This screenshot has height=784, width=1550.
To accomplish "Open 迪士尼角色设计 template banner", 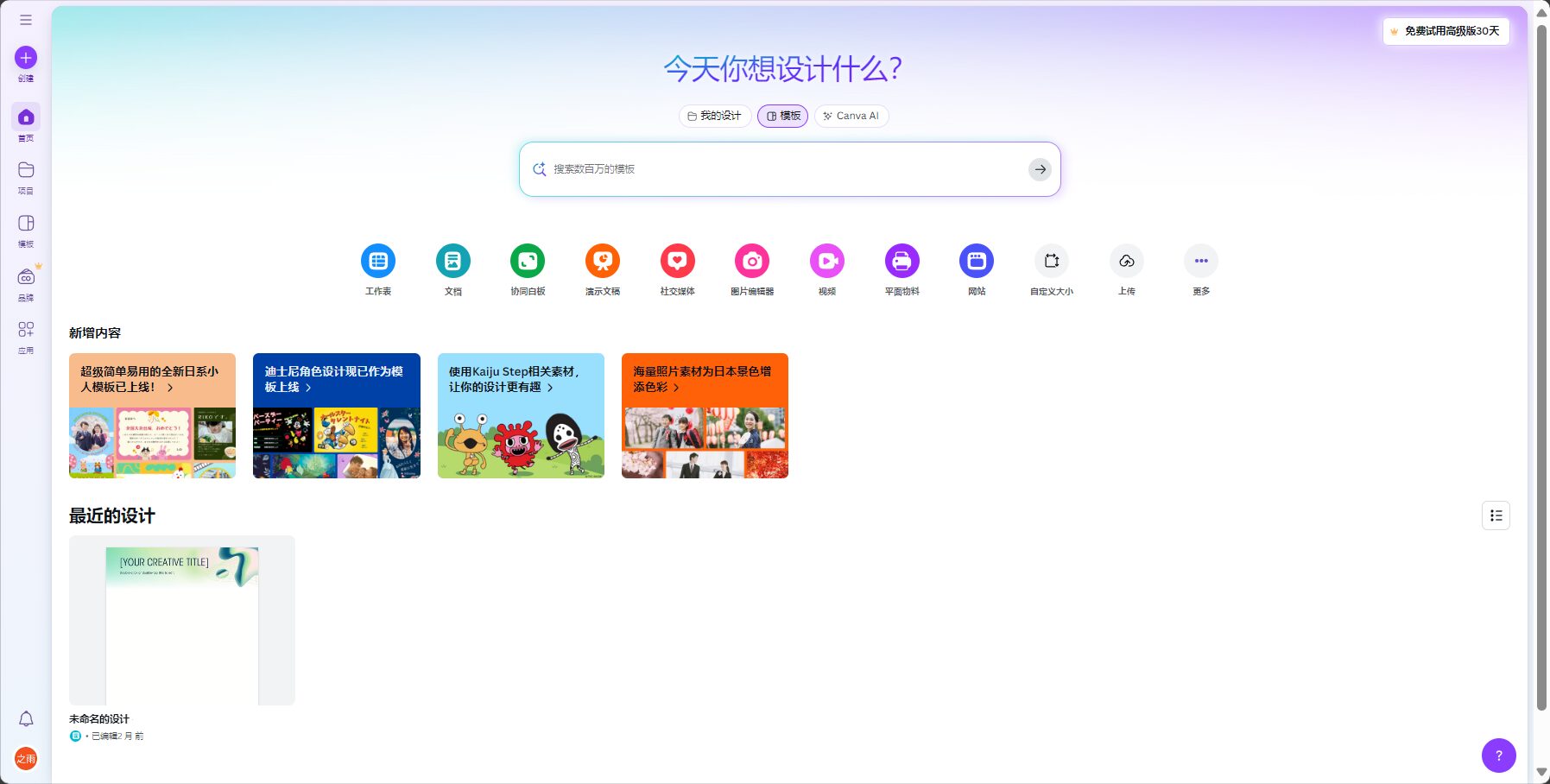I will click(x=337, y=415).
